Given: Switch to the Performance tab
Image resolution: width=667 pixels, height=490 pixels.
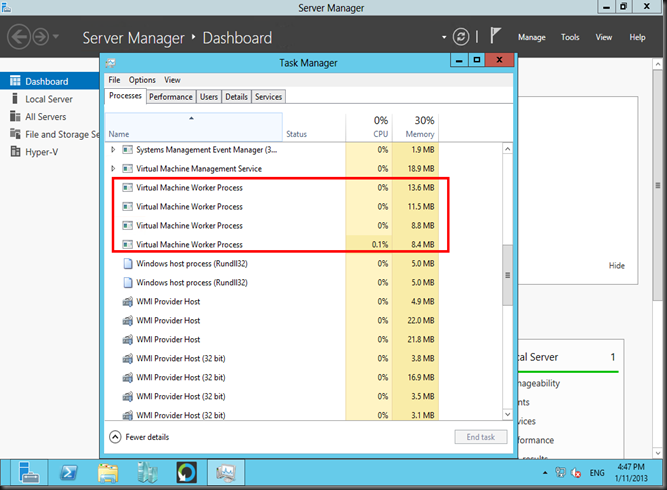Looking at the screenshot, I should pos(171,97).
